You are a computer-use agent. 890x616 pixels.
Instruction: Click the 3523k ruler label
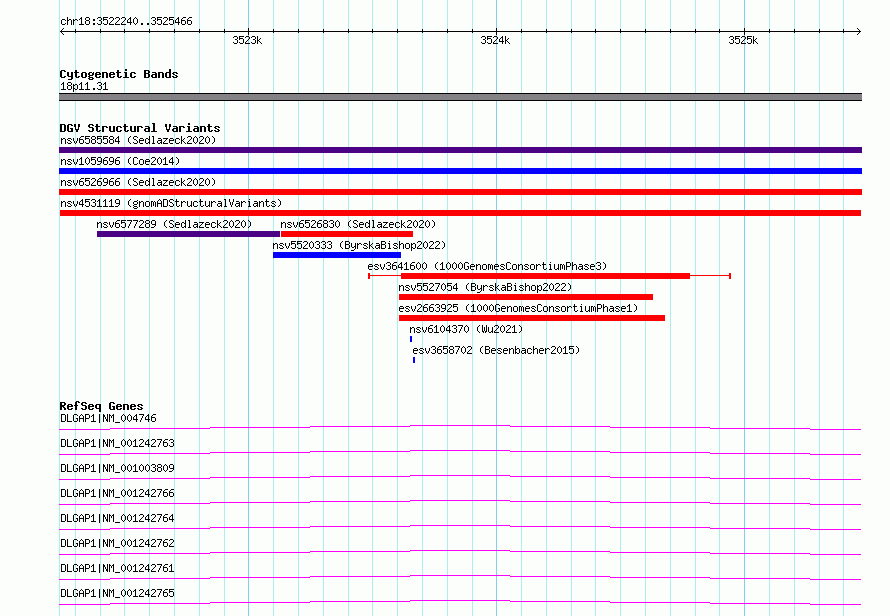coord(247,40)
